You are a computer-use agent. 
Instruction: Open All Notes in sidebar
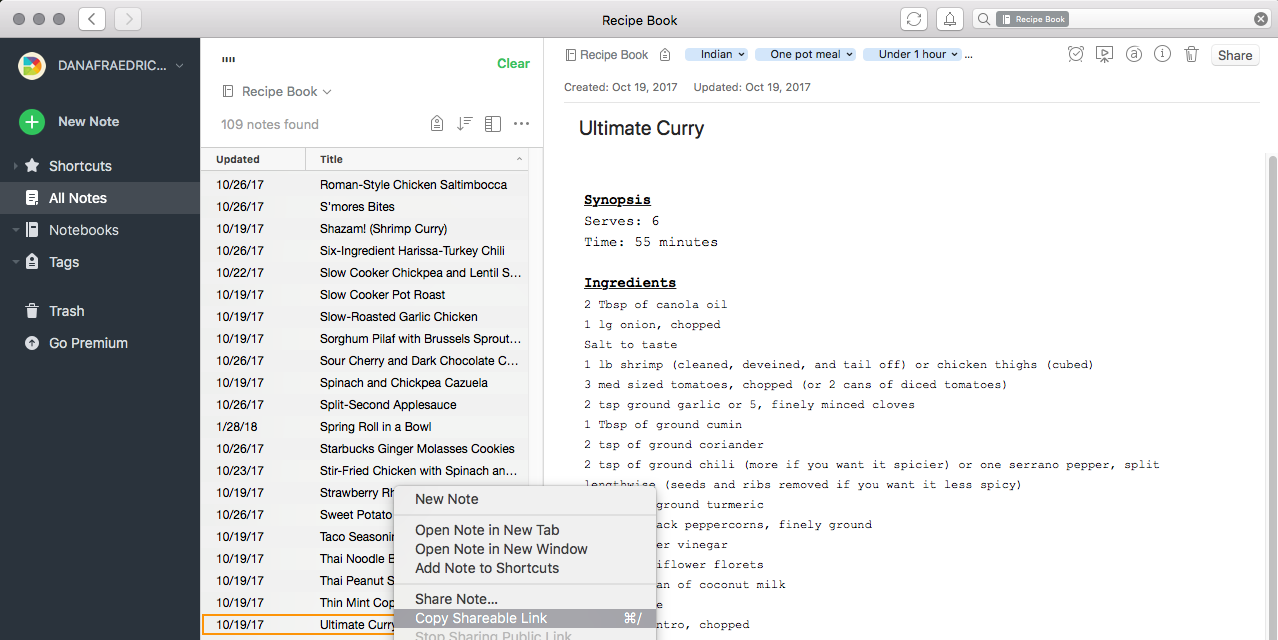click(100, 198)
